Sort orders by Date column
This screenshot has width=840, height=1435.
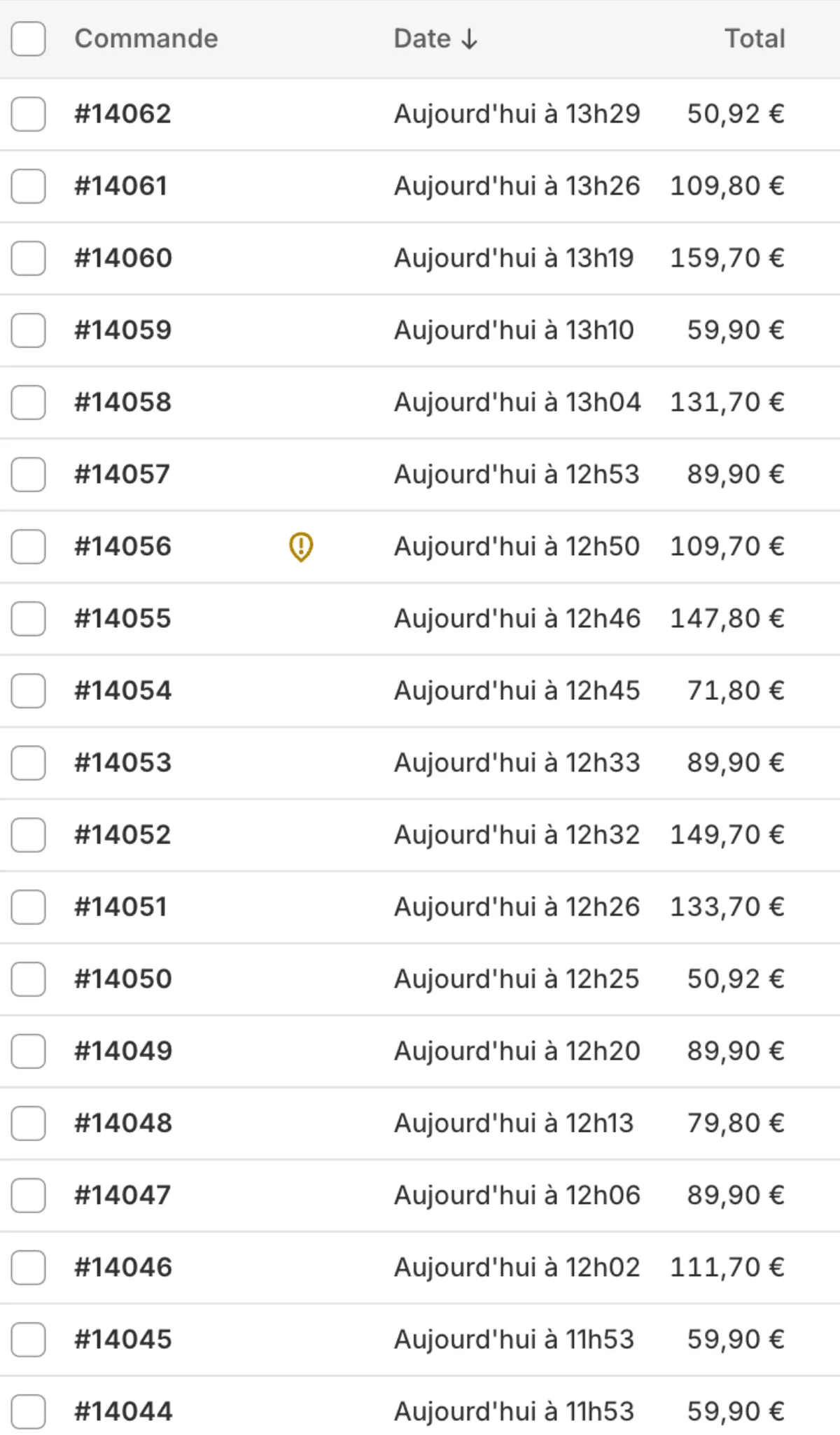point(423,38)
